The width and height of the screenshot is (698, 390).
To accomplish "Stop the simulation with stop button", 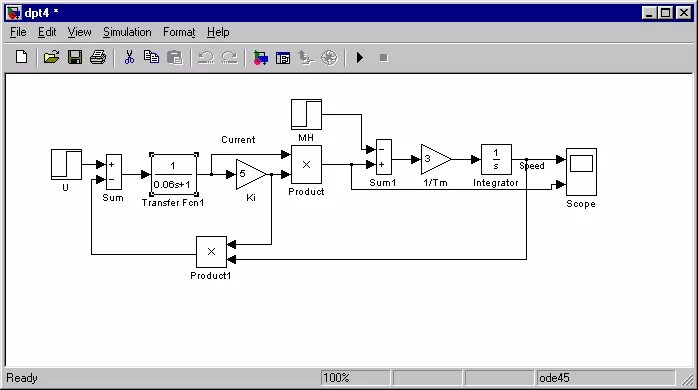I will 383,58.
